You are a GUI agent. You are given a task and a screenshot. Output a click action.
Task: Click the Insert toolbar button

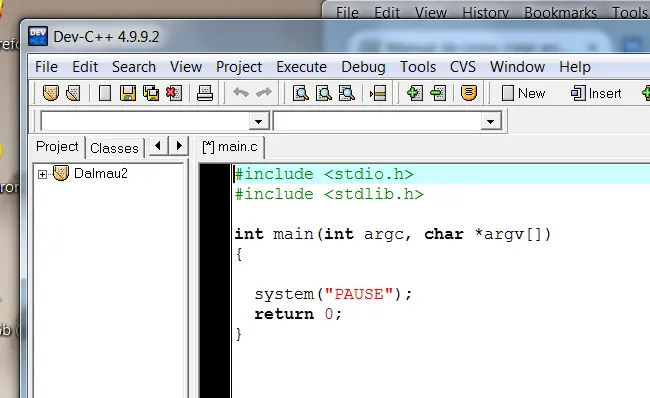point(596,93)
